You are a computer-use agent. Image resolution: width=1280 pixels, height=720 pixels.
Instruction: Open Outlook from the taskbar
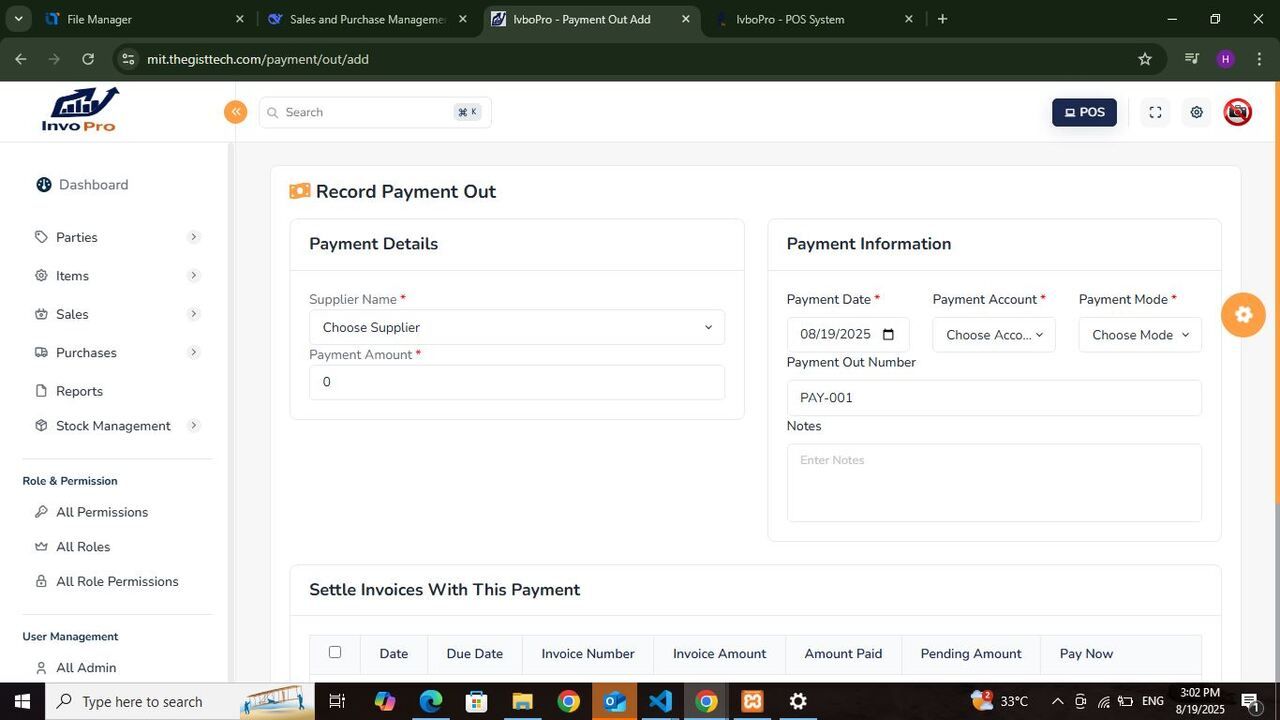tap(614, 701)
